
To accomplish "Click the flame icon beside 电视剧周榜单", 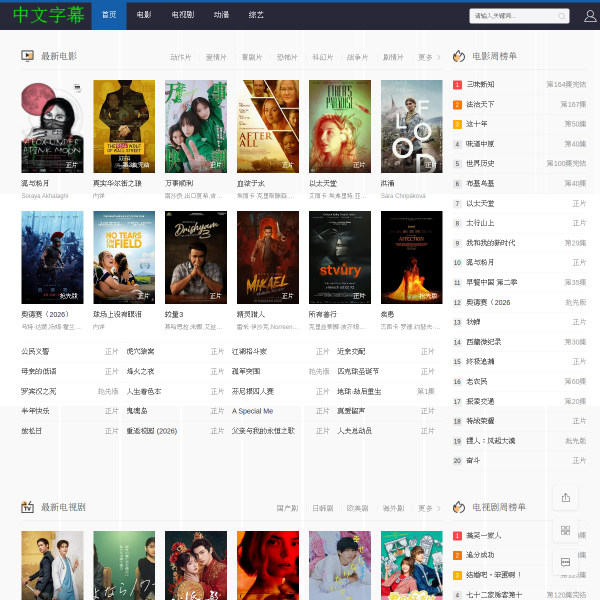I will pyautogui.click(x=459, y=507).
